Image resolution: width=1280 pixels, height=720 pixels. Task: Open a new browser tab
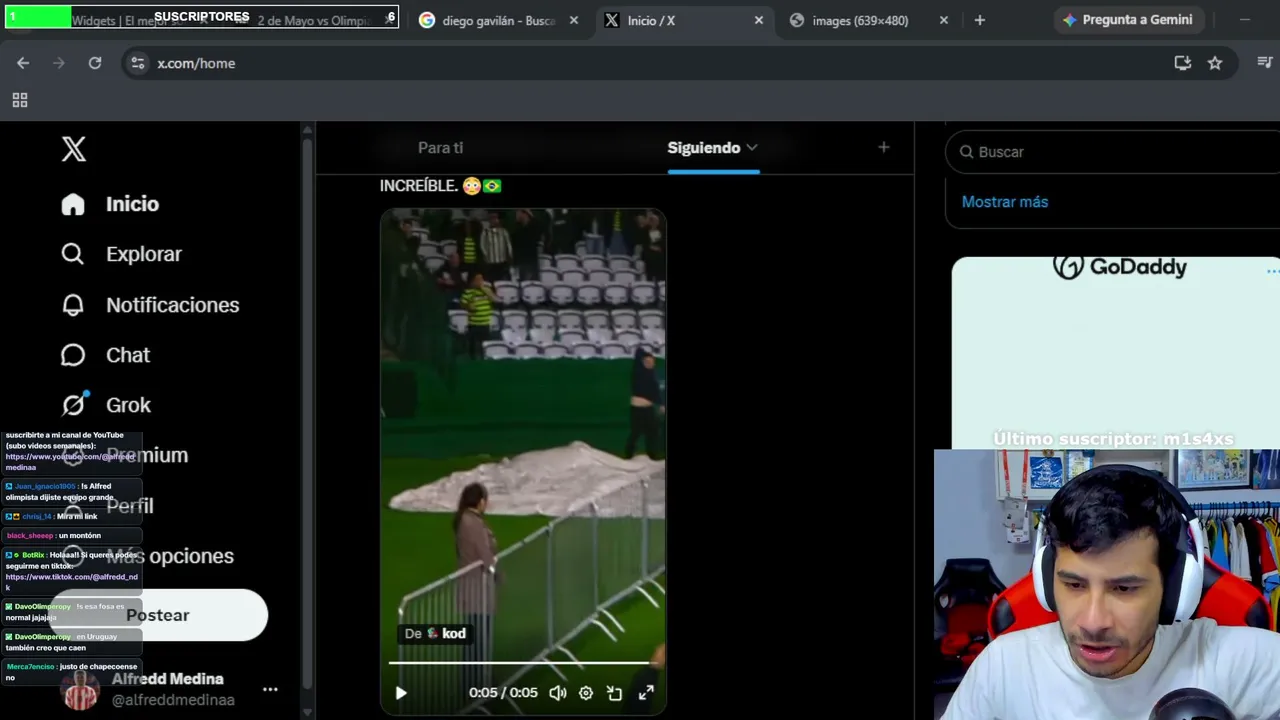(x=980, y=20)
